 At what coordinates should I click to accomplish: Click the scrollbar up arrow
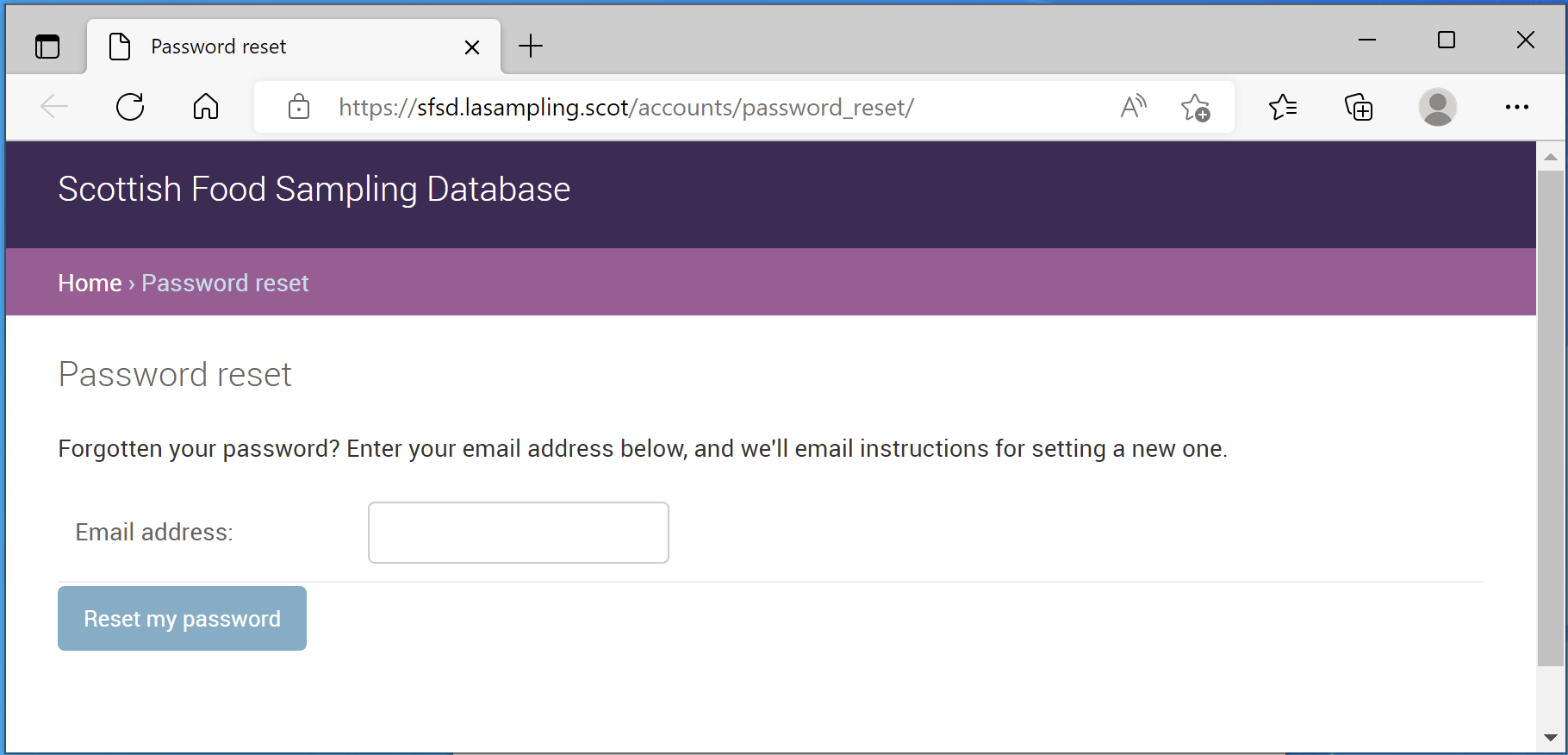pos(1551,157)
